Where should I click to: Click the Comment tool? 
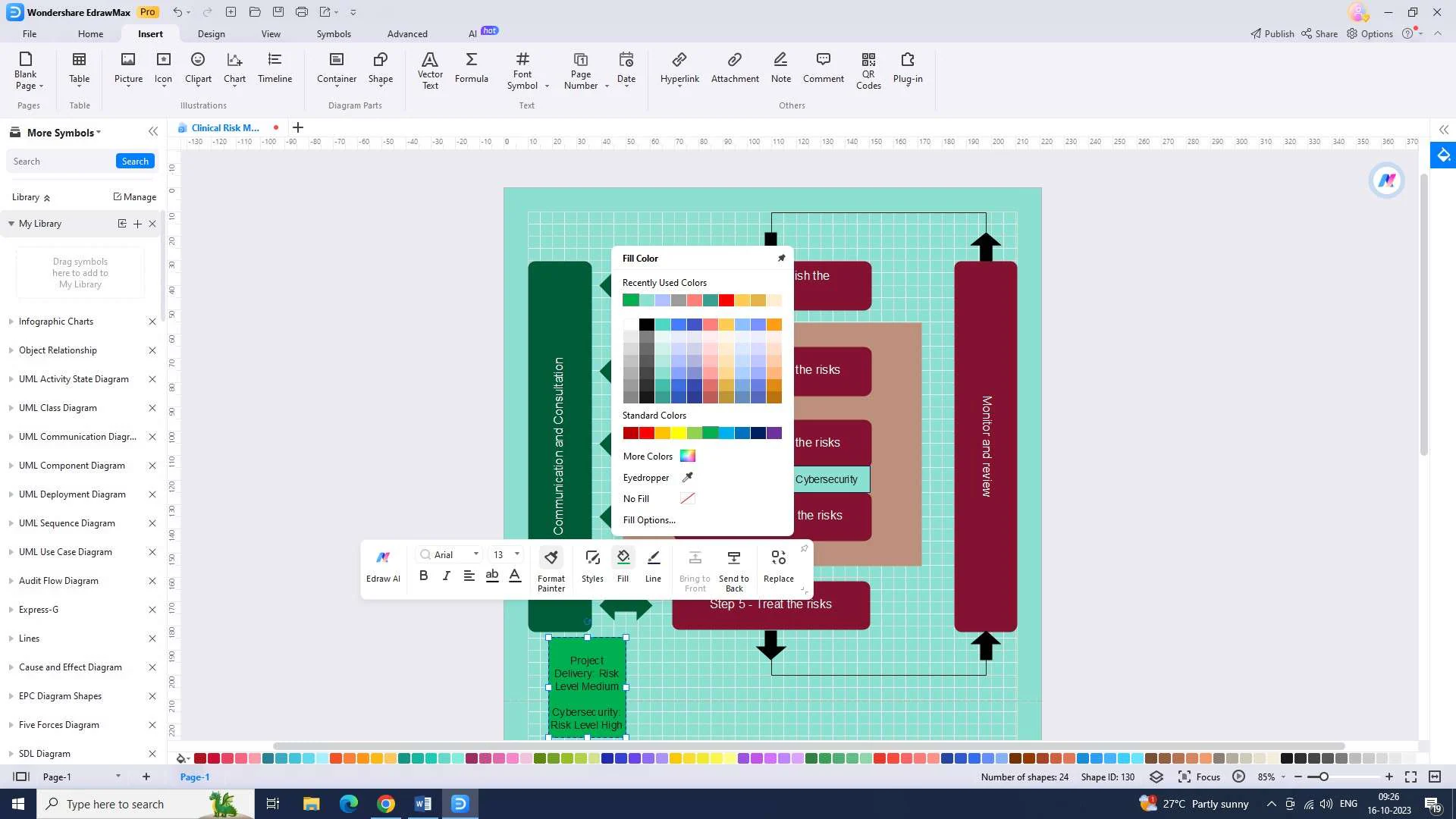click(823, 66)
